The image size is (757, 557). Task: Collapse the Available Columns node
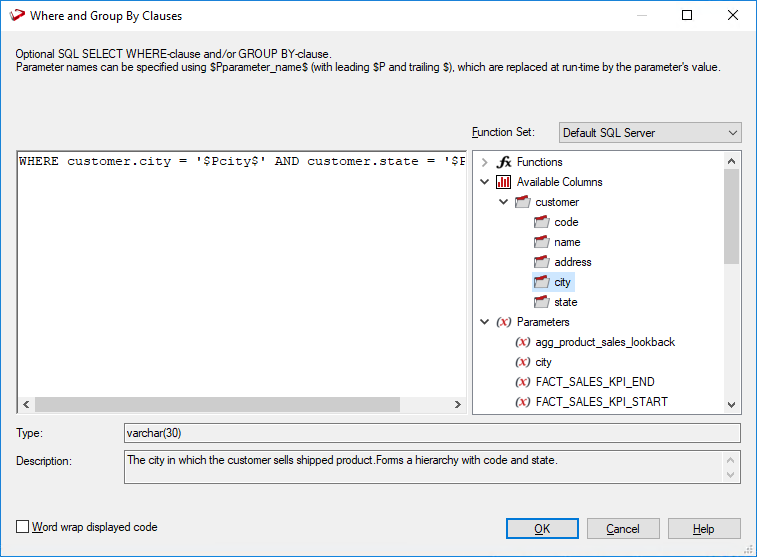[485, 182]
